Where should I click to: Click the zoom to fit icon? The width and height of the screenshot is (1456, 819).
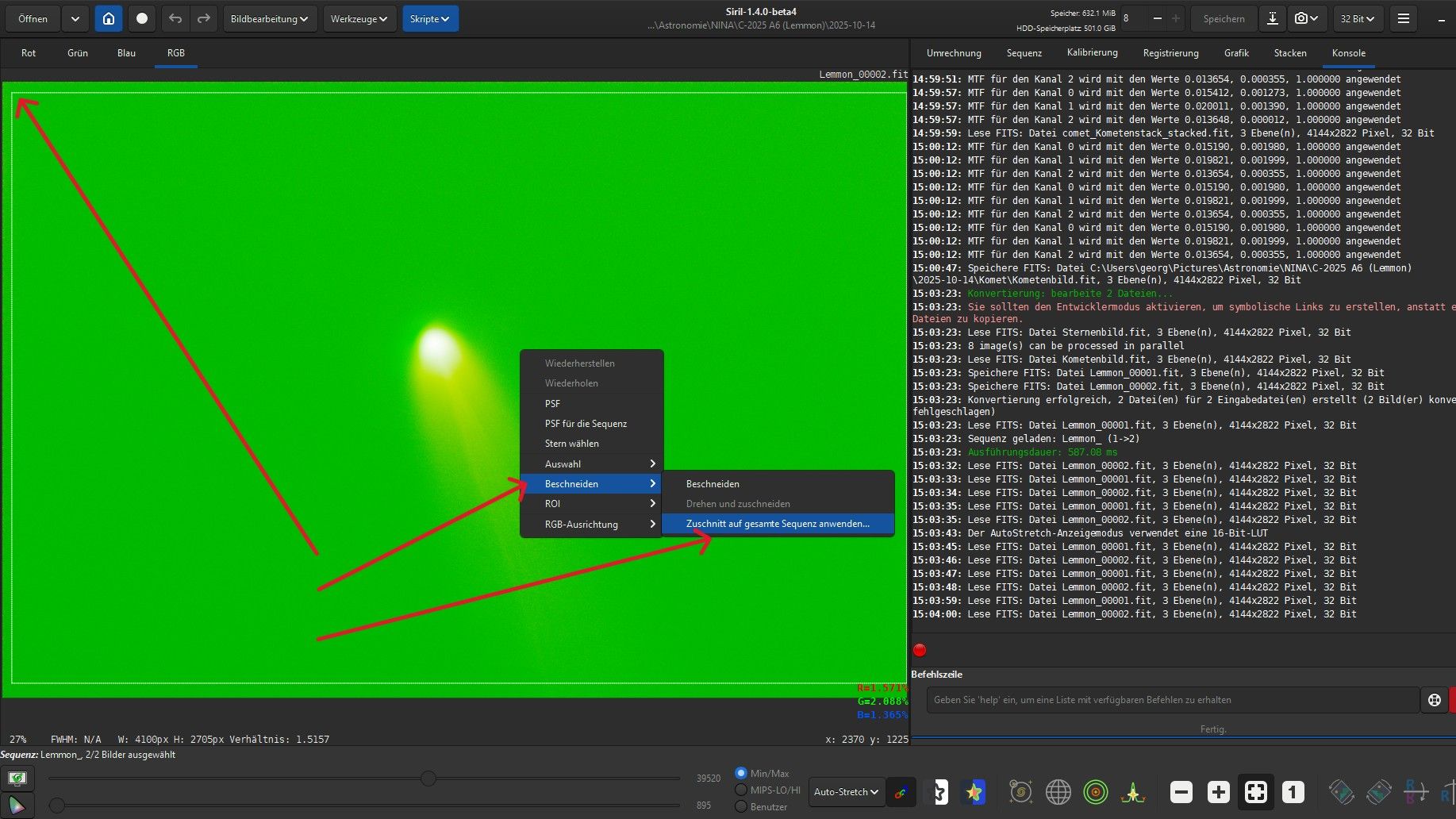(1255, 791)
